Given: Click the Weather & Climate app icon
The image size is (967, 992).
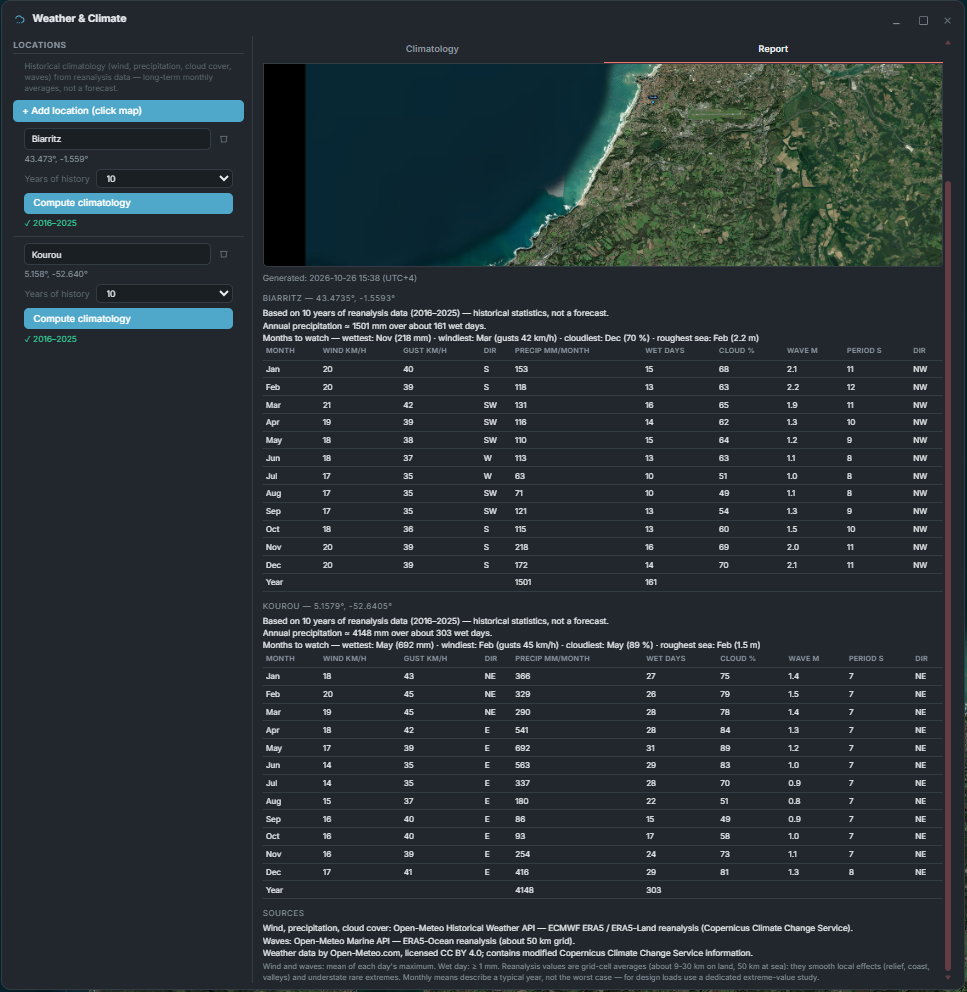Looking at the screenshot, I should tap(20, 19).
